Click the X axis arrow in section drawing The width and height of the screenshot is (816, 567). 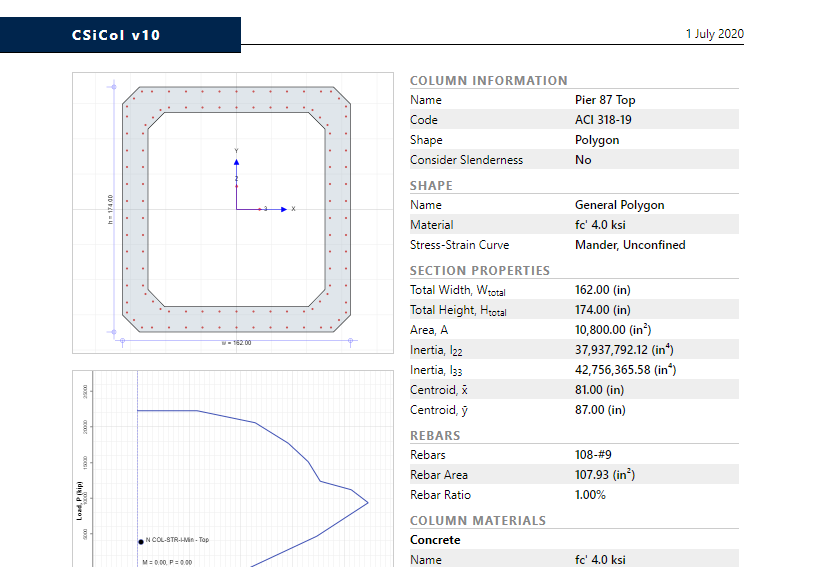click(283, 209)
